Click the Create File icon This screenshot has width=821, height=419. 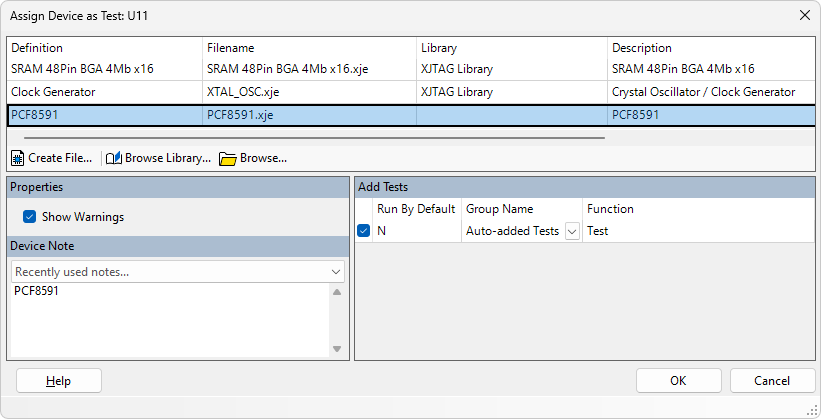point(18,158)
